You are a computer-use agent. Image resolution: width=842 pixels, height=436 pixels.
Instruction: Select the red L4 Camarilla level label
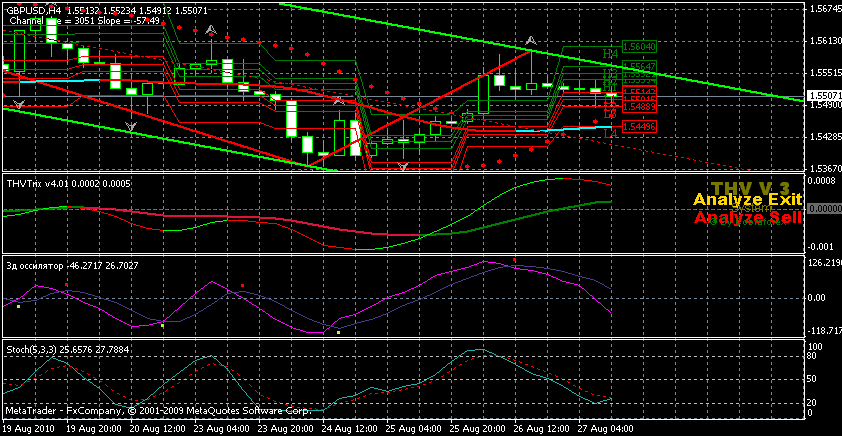click(x=609, y=133)
